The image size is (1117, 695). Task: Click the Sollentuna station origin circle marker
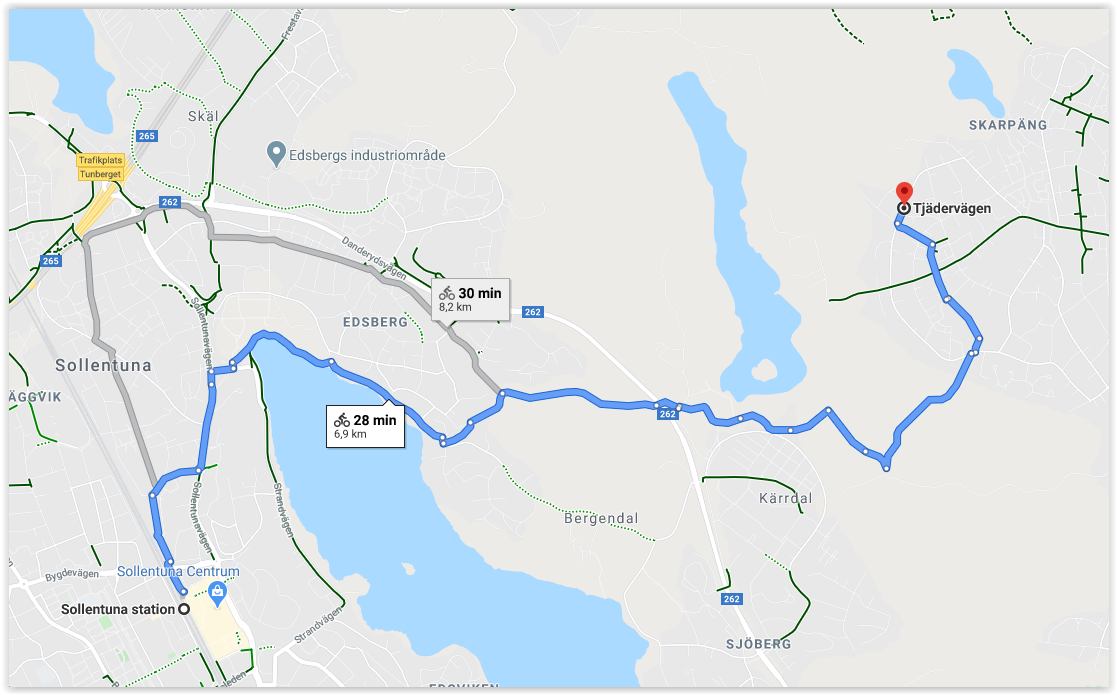tap(184, 609)
